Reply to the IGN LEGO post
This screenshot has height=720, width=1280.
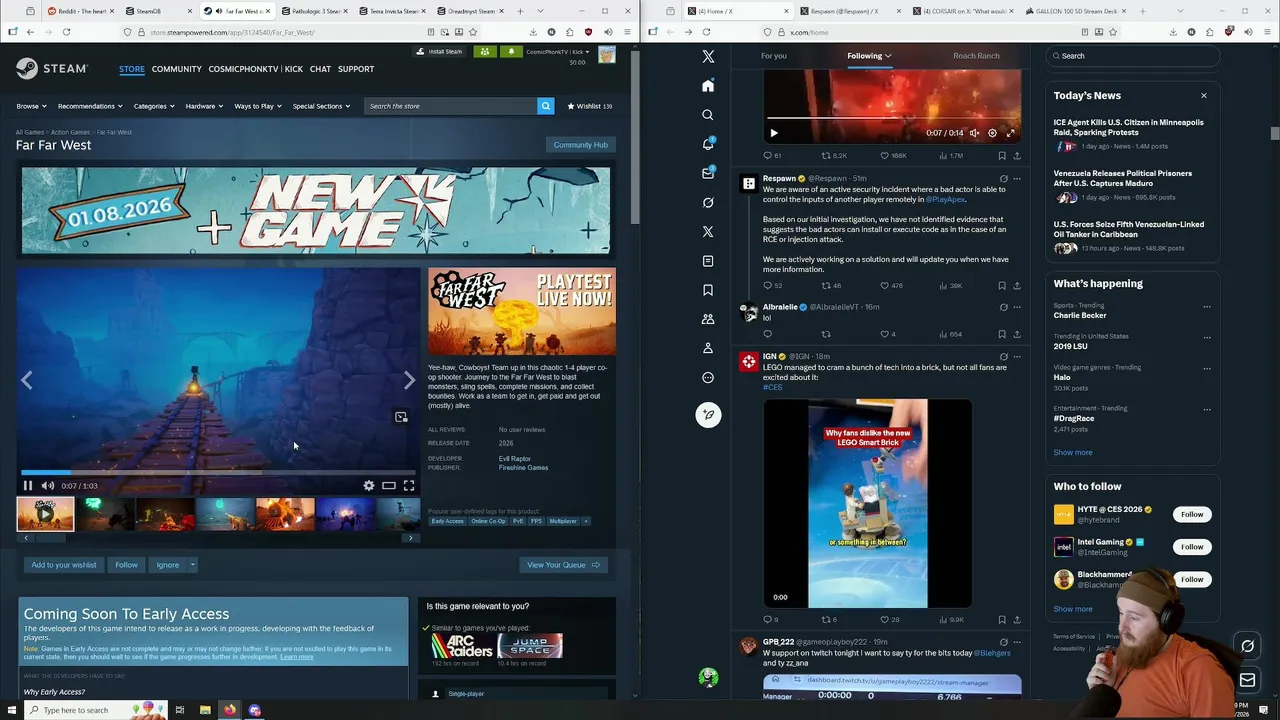point(768,620)
